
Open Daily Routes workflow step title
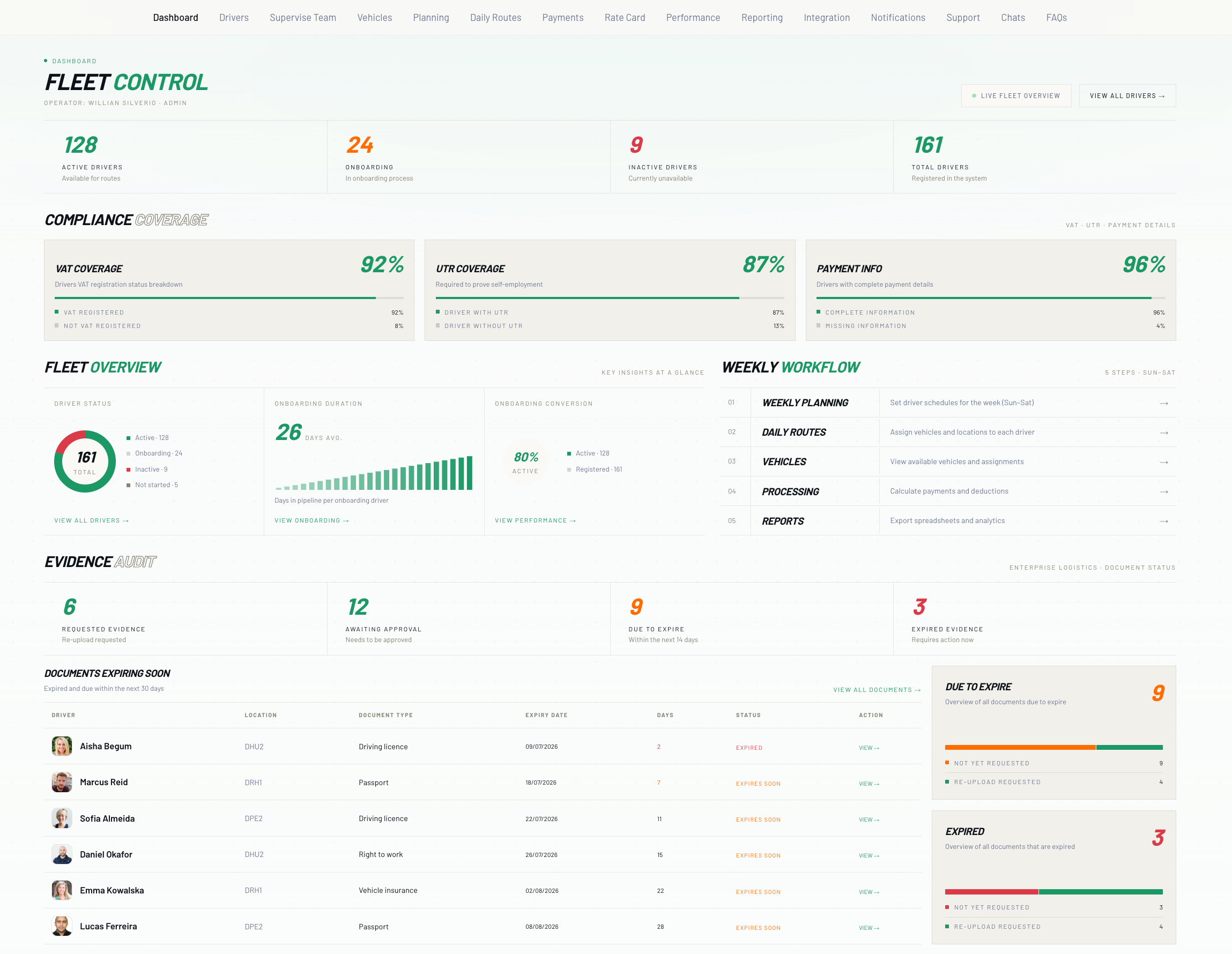point(793,432)
